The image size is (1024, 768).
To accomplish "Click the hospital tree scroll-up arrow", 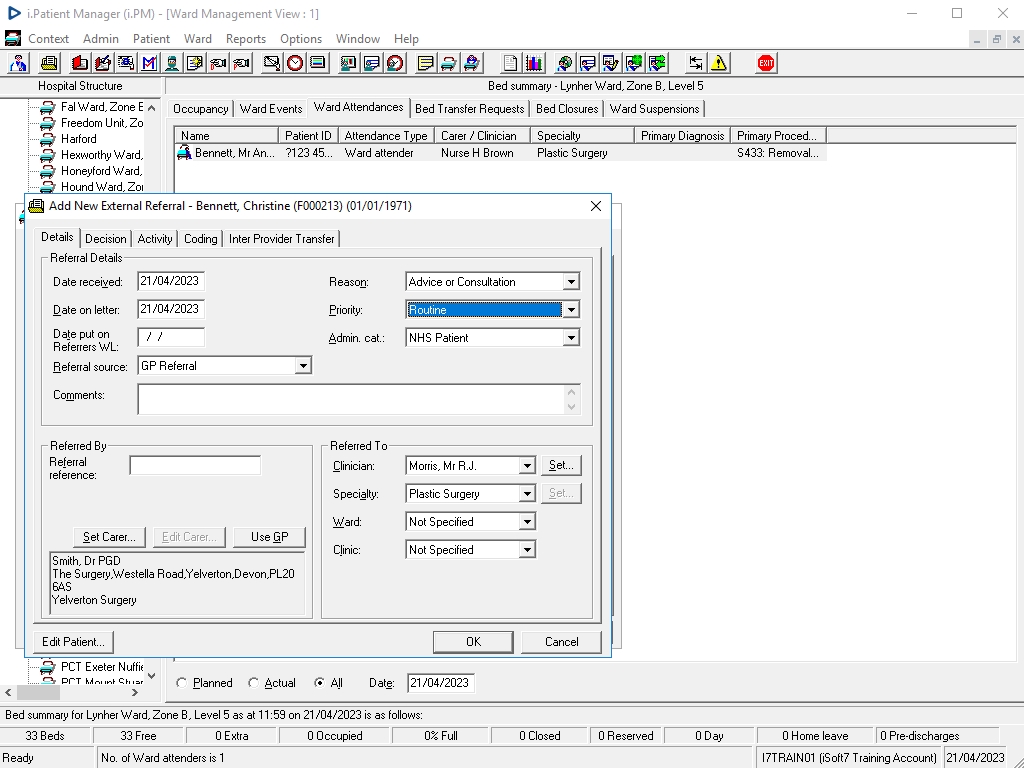I will point(152,108).
